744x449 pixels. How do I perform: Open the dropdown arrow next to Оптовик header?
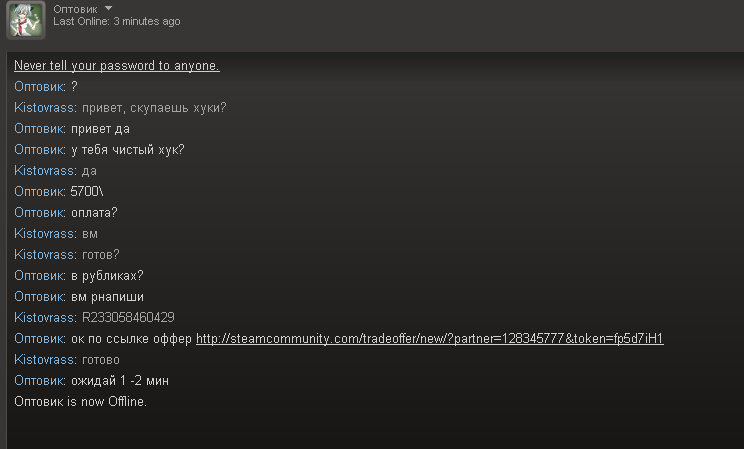(x=109, y=8)
